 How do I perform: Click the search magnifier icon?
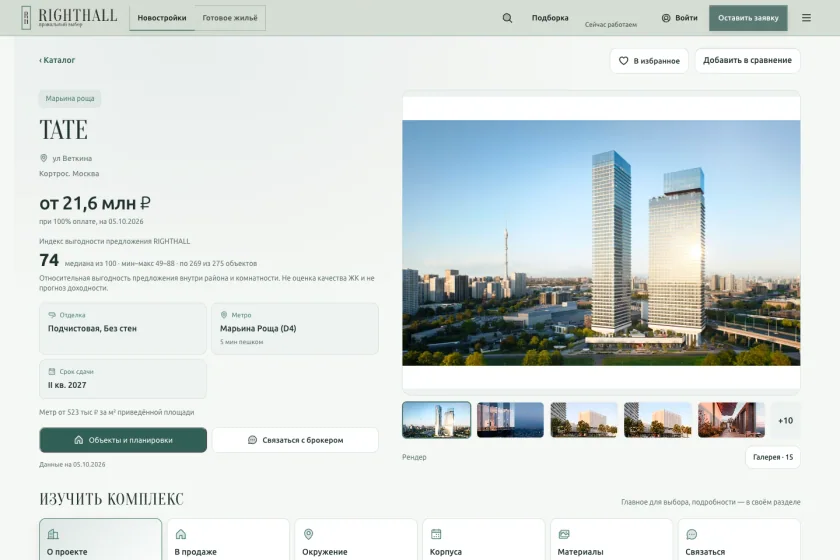click(x=507, y=18)
